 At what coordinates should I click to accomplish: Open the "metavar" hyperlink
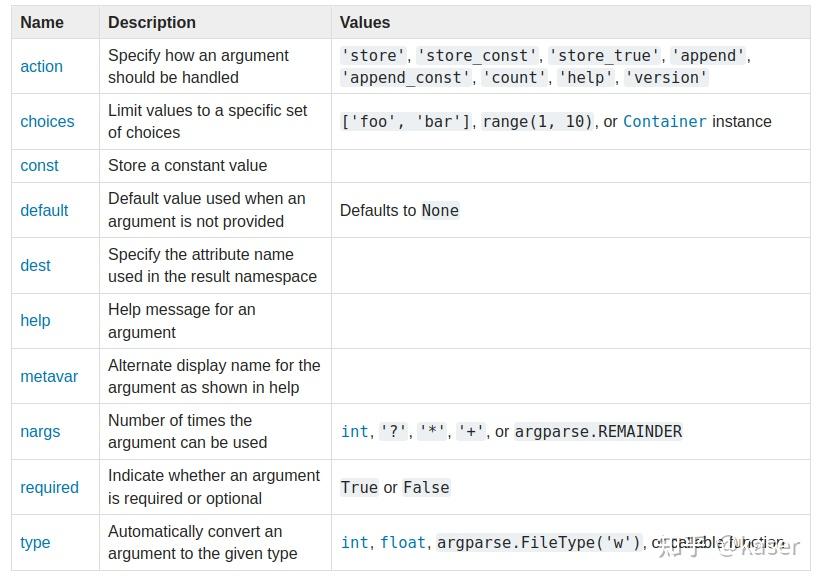click(47, 376)
